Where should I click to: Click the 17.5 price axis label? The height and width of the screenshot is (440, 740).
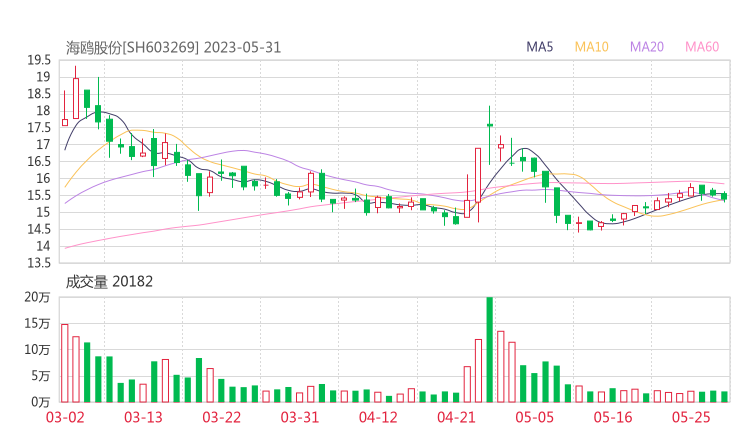tap(39, 128)
